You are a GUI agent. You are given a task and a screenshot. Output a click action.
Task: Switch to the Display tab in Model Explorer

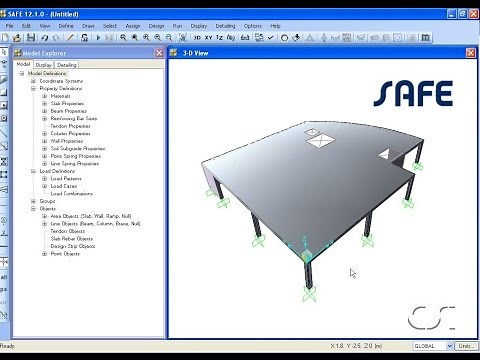point(44,65)
